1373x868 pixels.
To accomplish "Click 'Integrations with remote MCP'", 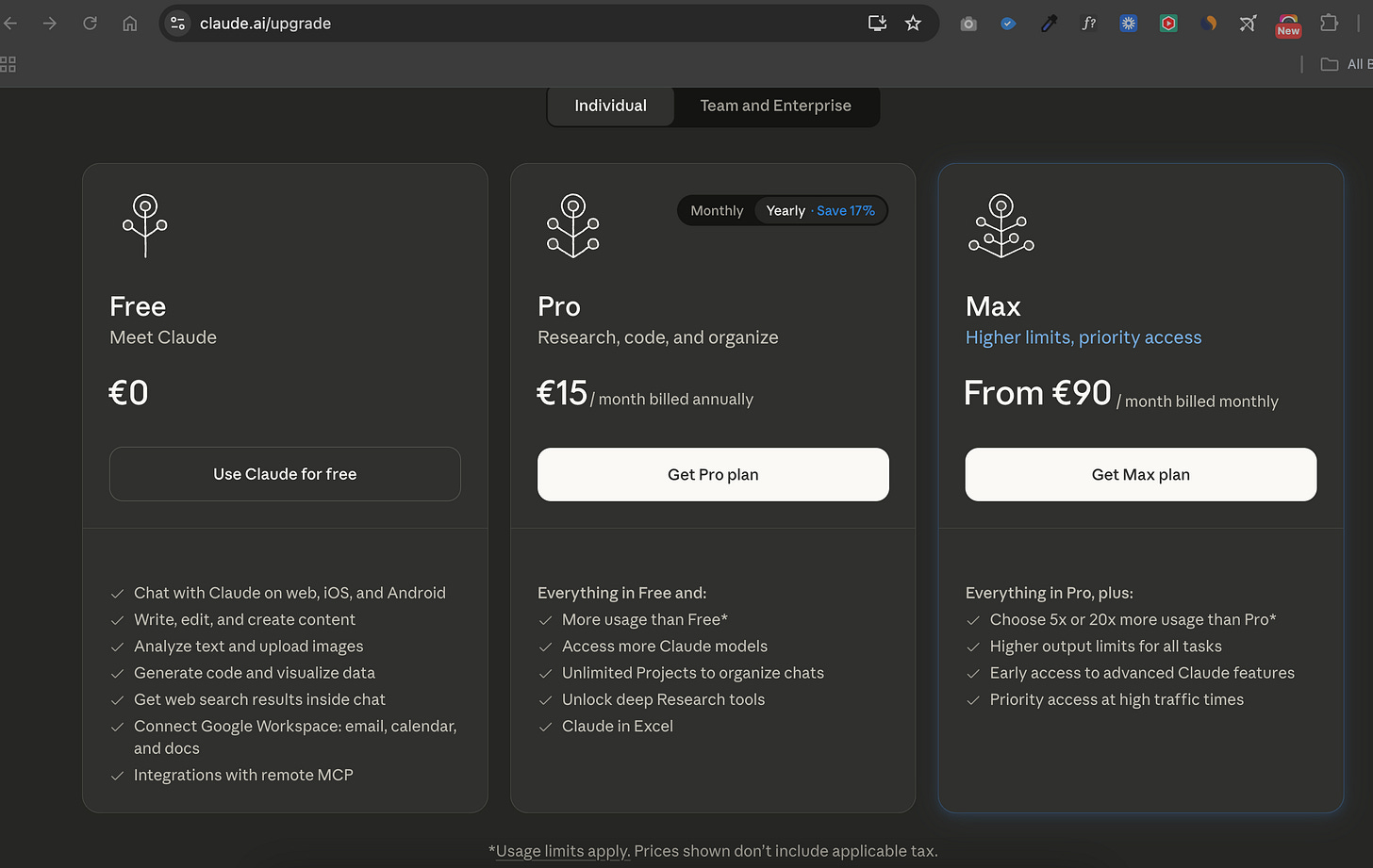I will tap(243, 775).
